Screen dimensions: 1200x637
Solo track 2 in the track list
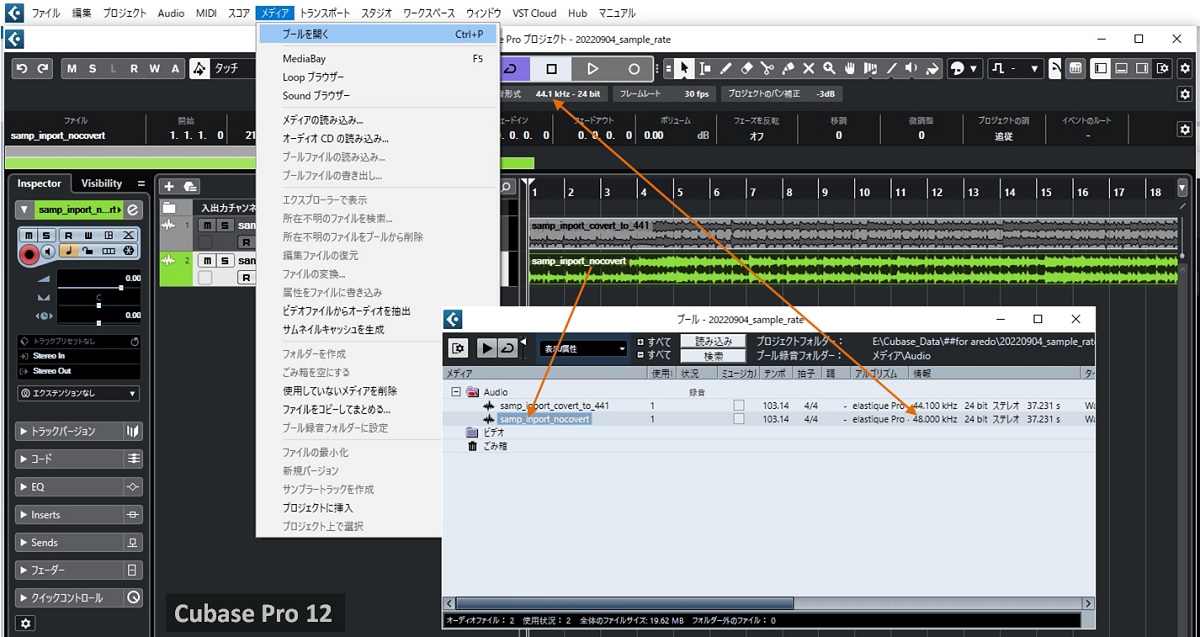(223, 261)
